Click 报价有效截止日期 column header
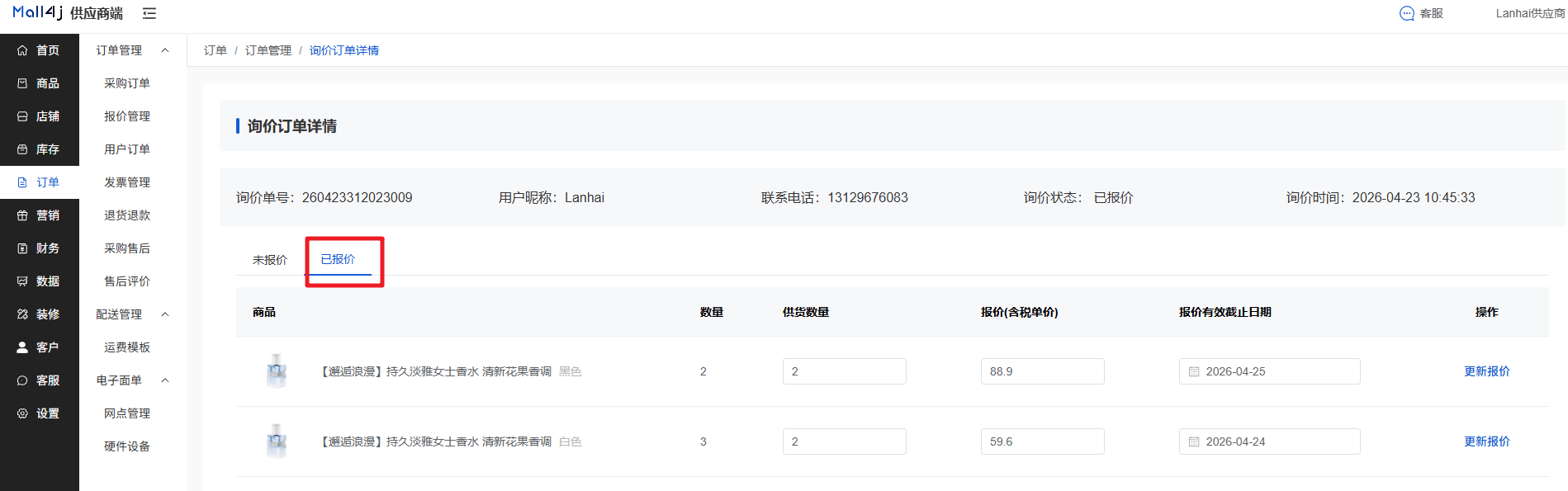Image resolution: width=1568 pixels, height=491 pixels. coord(1225,312)
